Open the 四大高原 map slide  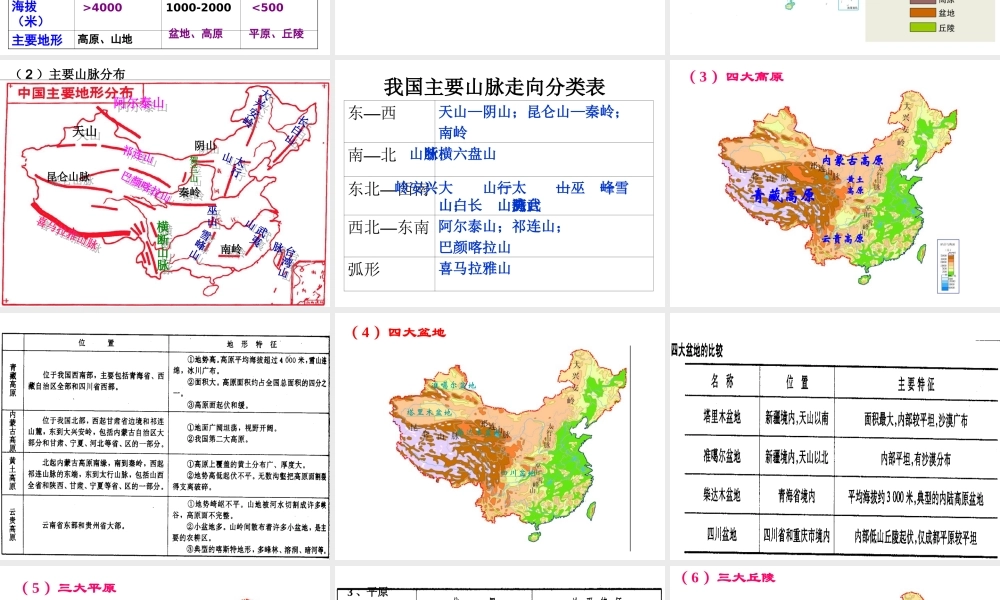pyautogui.click(x=835, y=184)
